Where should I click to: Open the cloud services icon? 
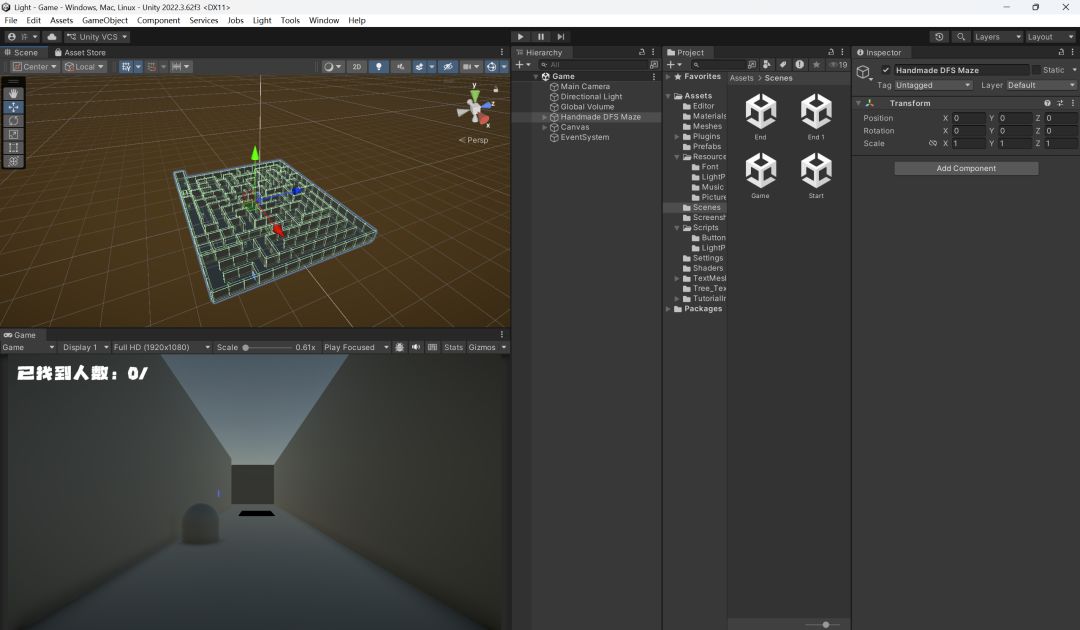coord(52,36)
